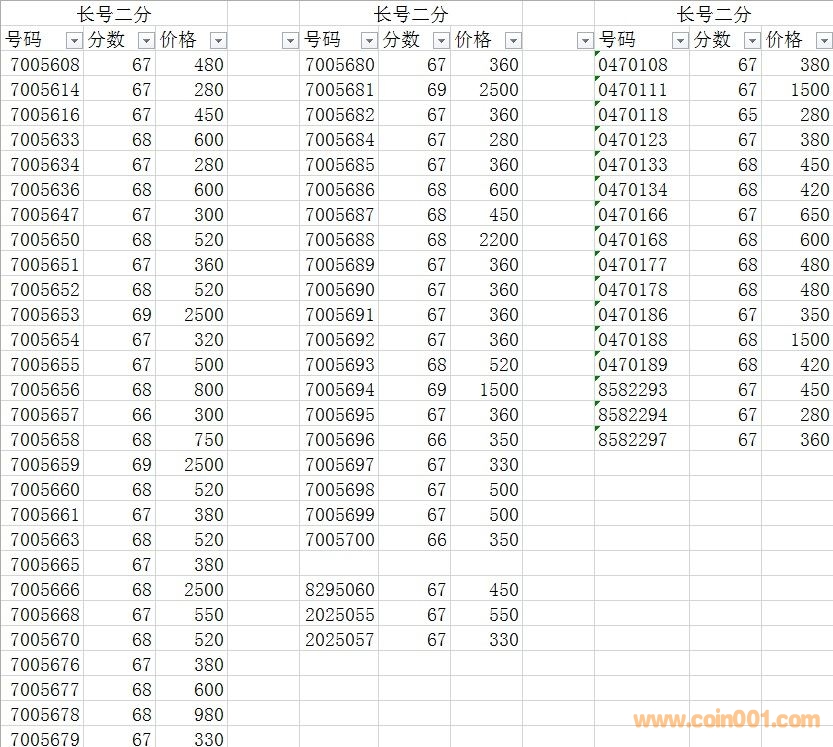Open filter arrow of blank column before middle 号码

click(290, 40)
